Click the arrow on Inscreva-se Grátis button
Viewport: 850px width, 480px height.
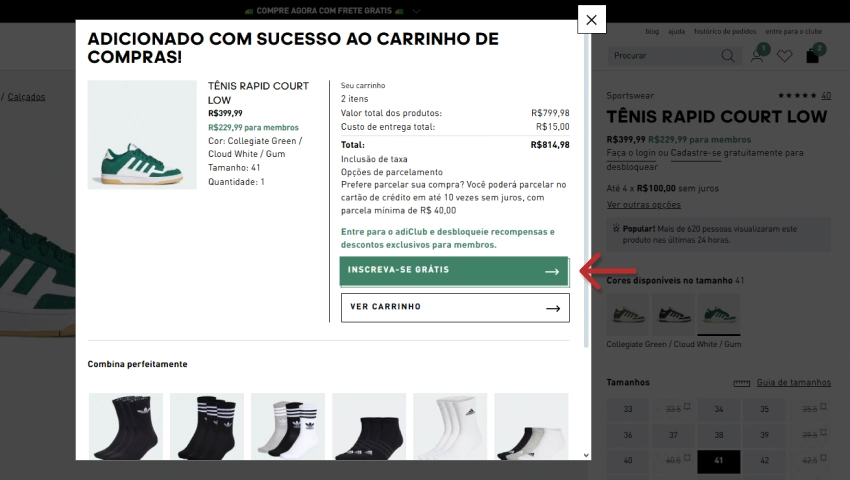point(551,271)
